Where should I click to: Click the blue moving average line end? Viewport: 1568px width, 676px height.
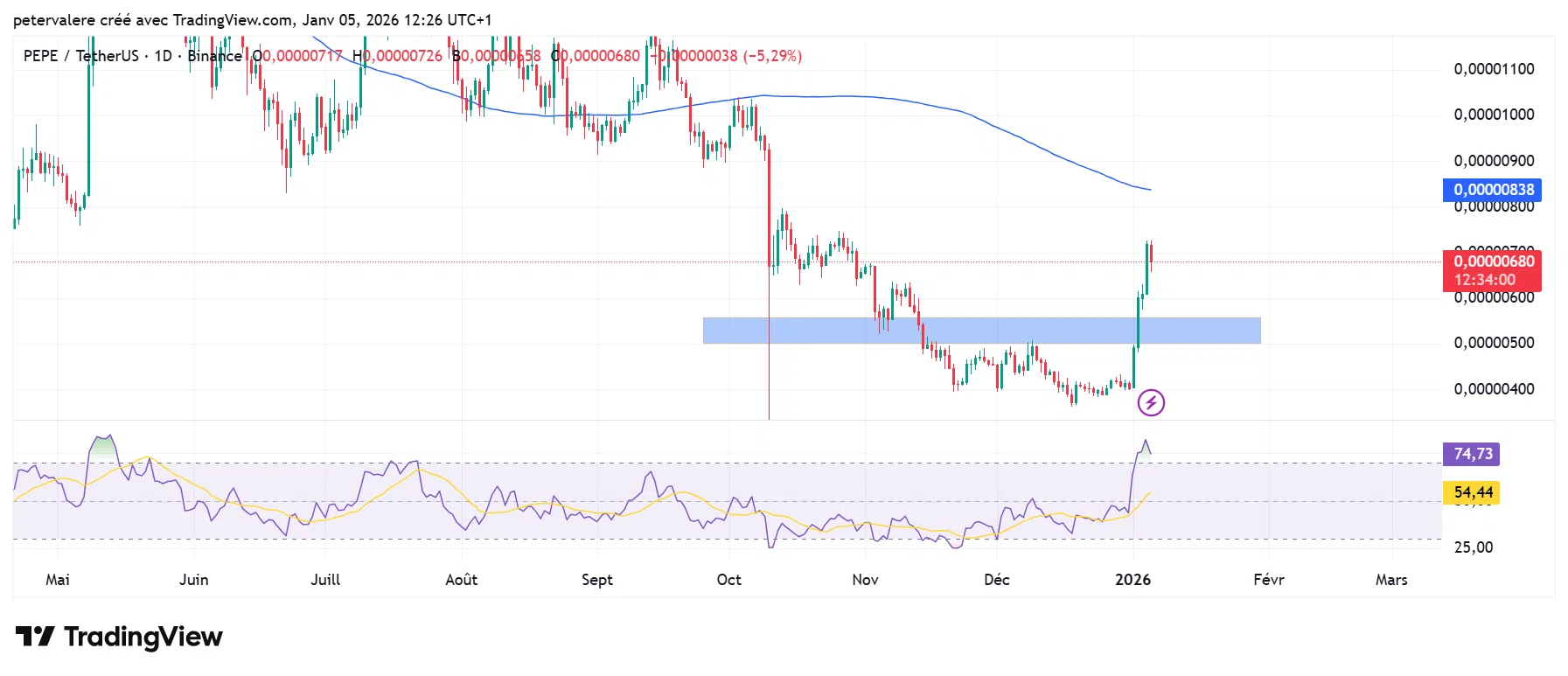tap(1149, 190)
